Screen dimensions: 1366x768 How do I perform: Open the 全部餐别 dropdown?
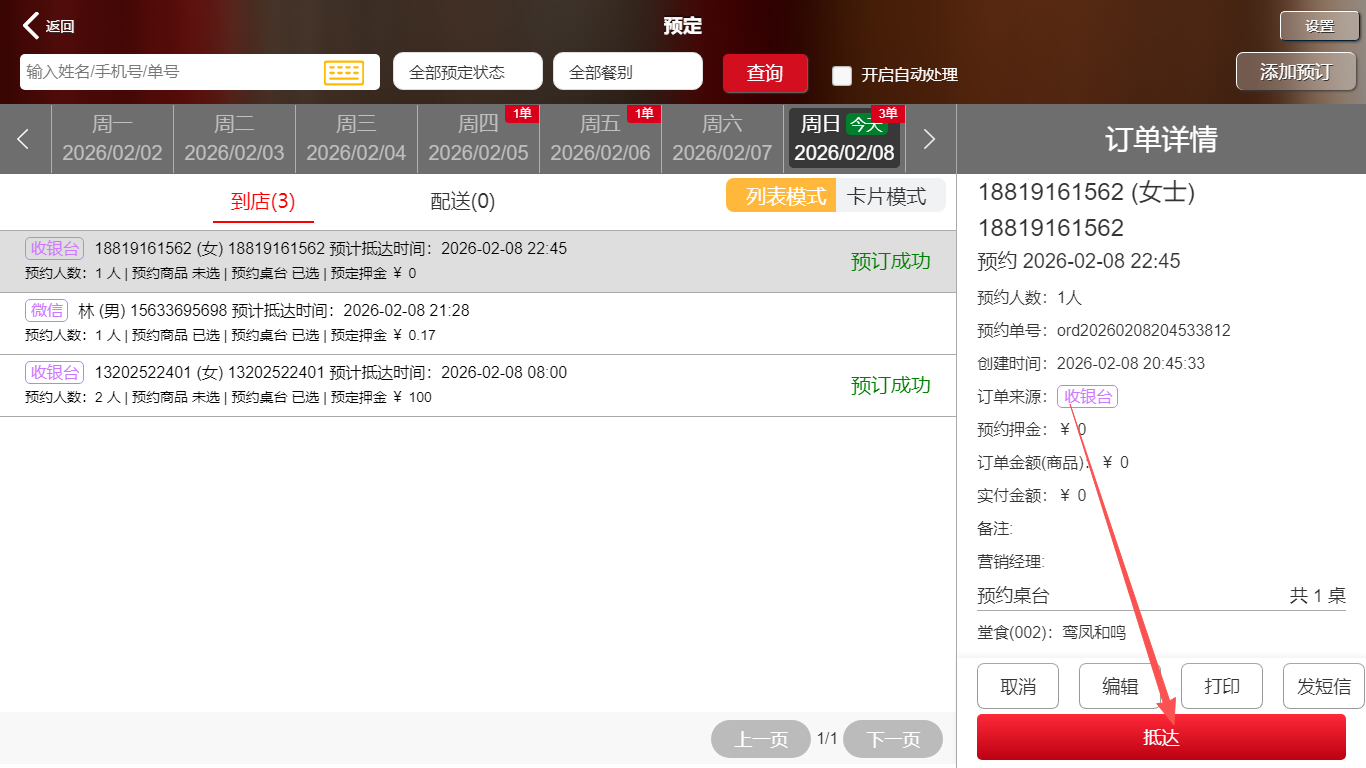point(627,72)
